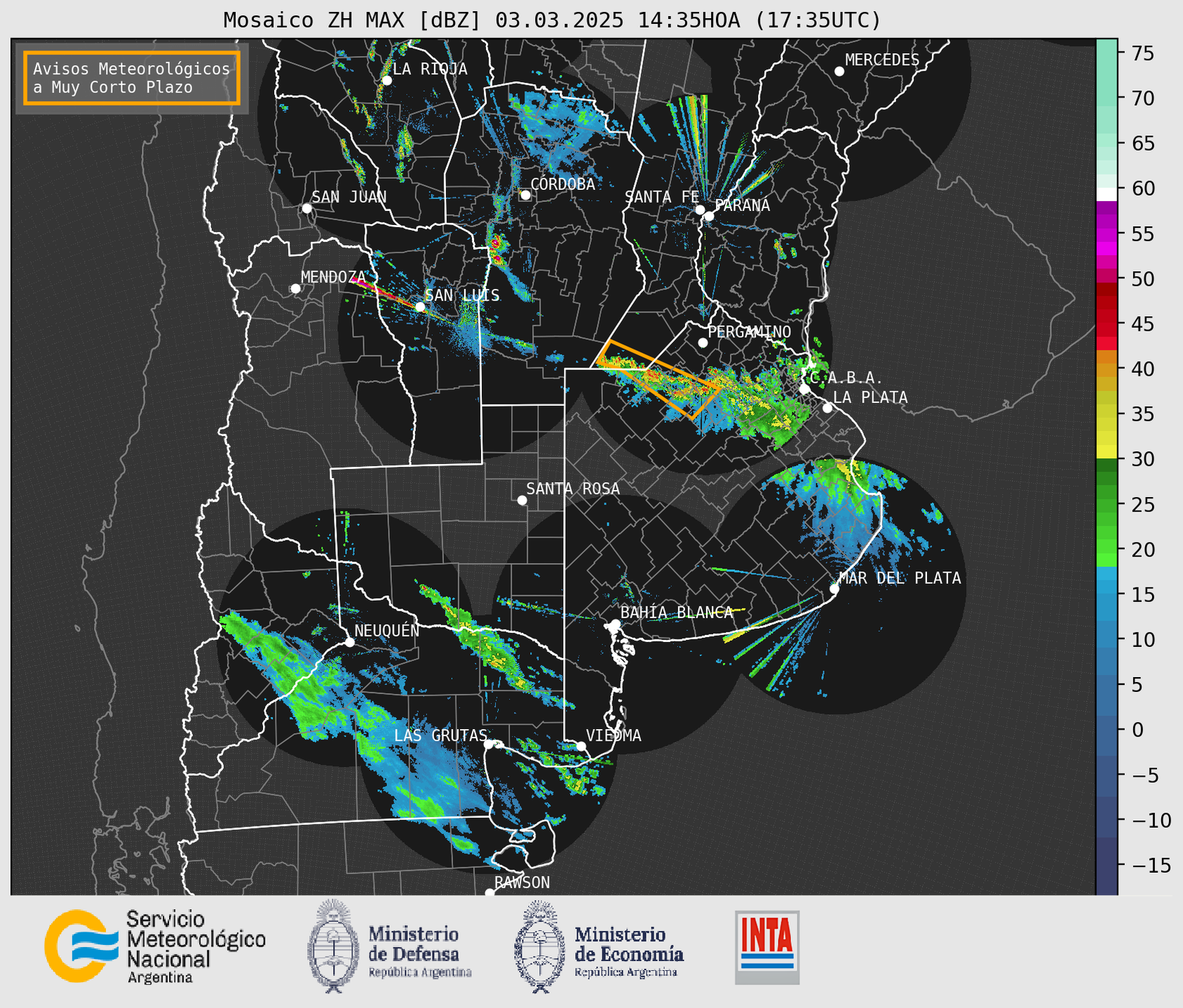
Task: Click the white dot marking Córdoba
Action: (525, 195)
